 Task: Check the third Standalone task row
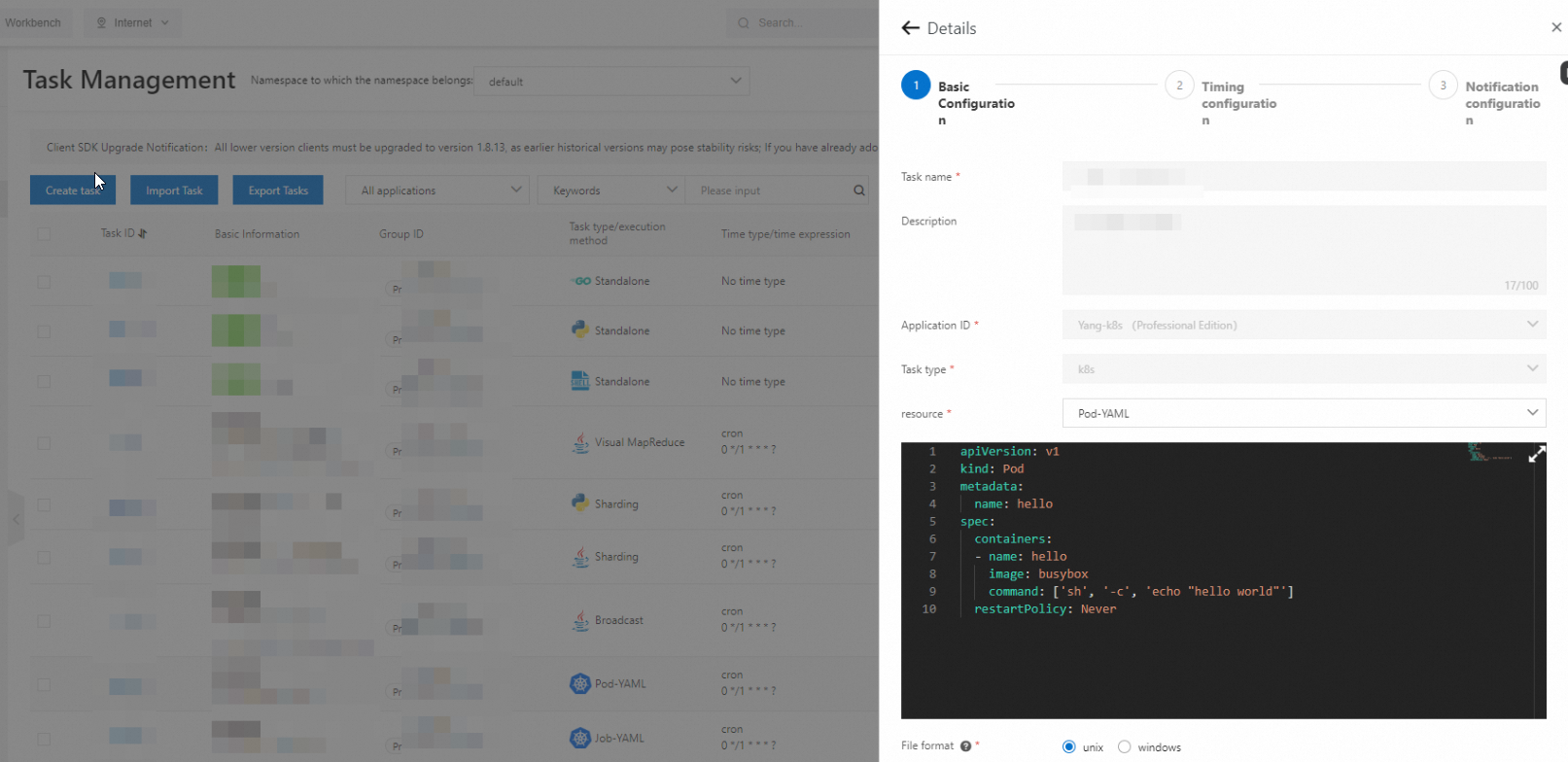pos(44,382)
